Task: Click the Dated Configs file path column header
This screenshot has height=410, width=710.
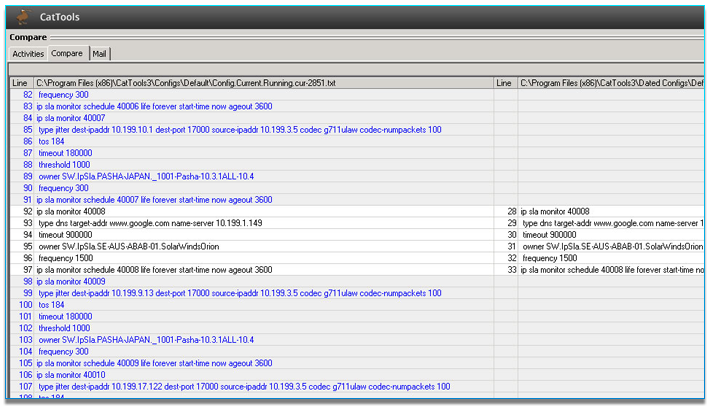Action: tap(610, 83)
